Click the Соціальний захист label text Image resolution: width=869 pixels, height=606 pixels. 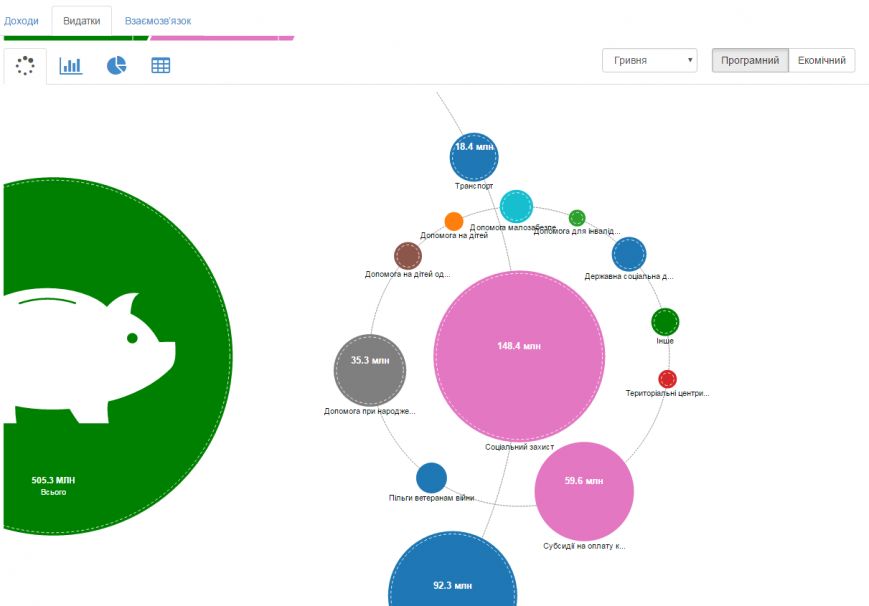click(519, 447)
